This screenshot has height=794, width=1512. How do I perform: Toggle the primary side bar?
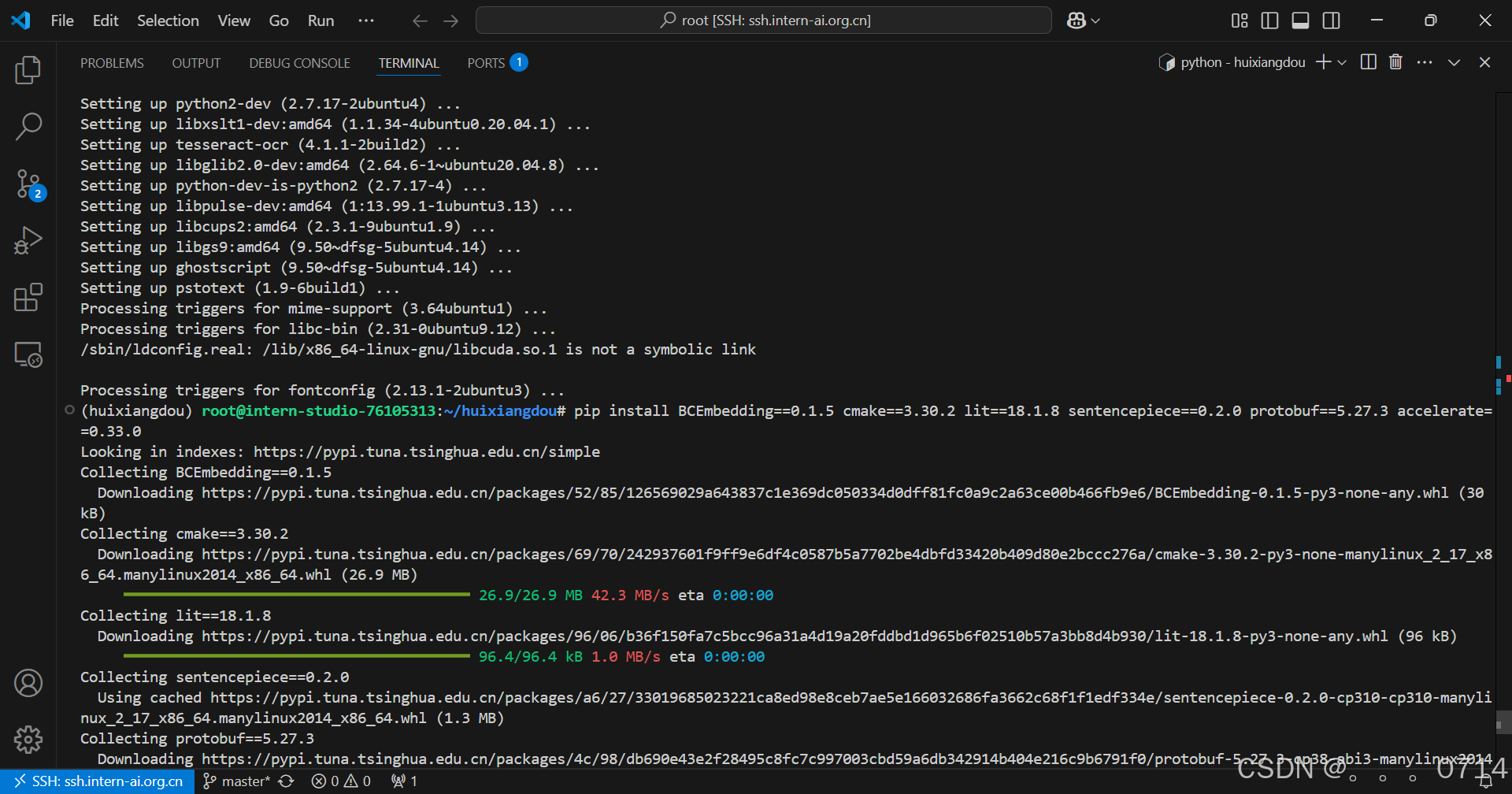pos(1269,20)
